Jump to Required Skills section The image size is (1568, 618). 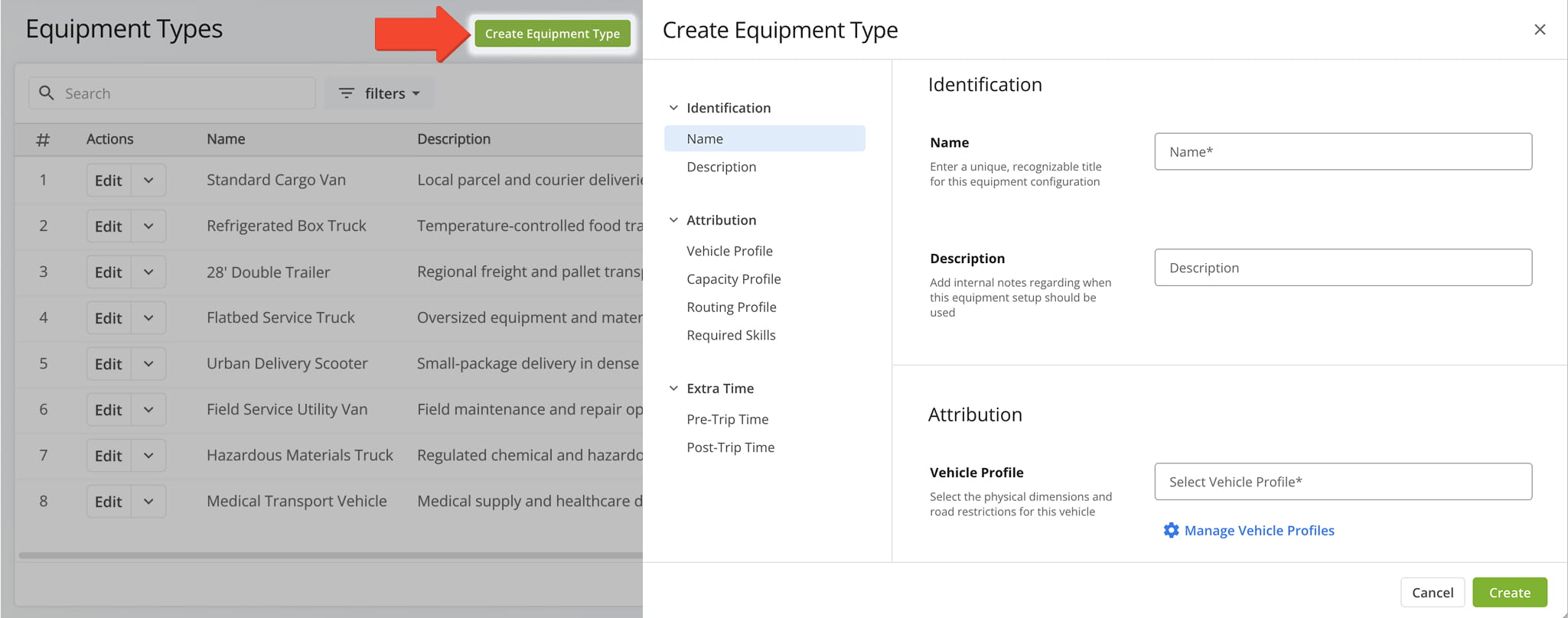[731, 335]
